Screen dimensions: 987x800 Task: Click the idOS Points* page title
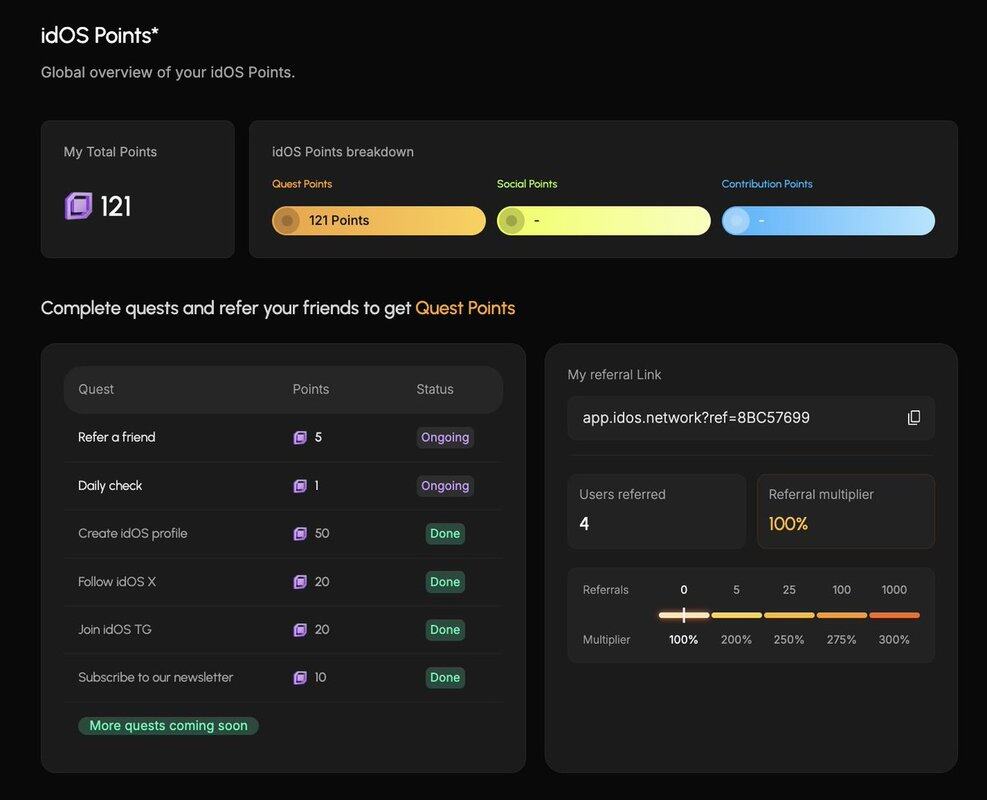coord(99,35)
